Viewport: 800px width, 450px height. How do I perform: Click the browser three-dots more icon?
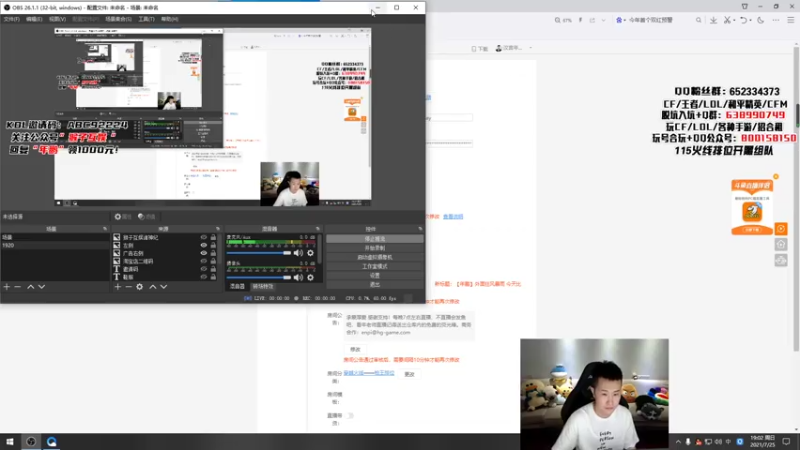coord(776,20)
